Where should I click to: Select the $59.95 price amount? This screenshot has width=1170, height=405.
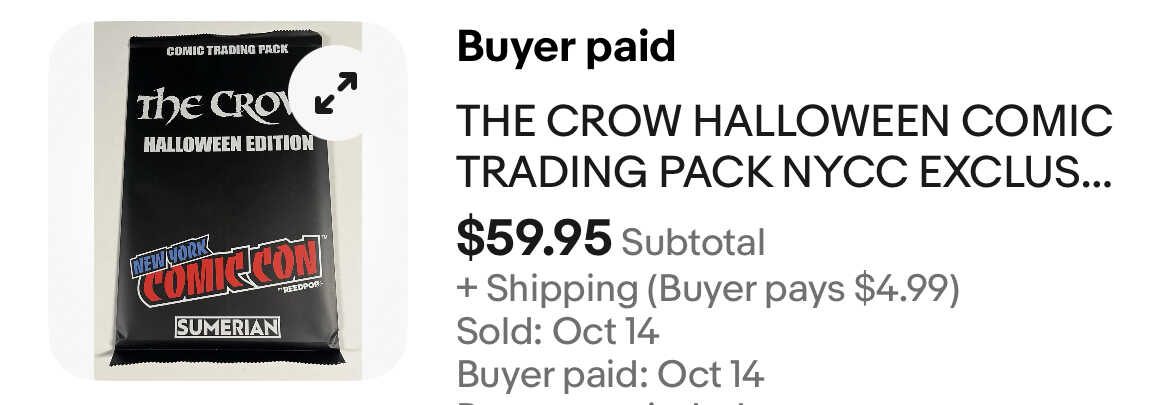[x=533, y=238]
